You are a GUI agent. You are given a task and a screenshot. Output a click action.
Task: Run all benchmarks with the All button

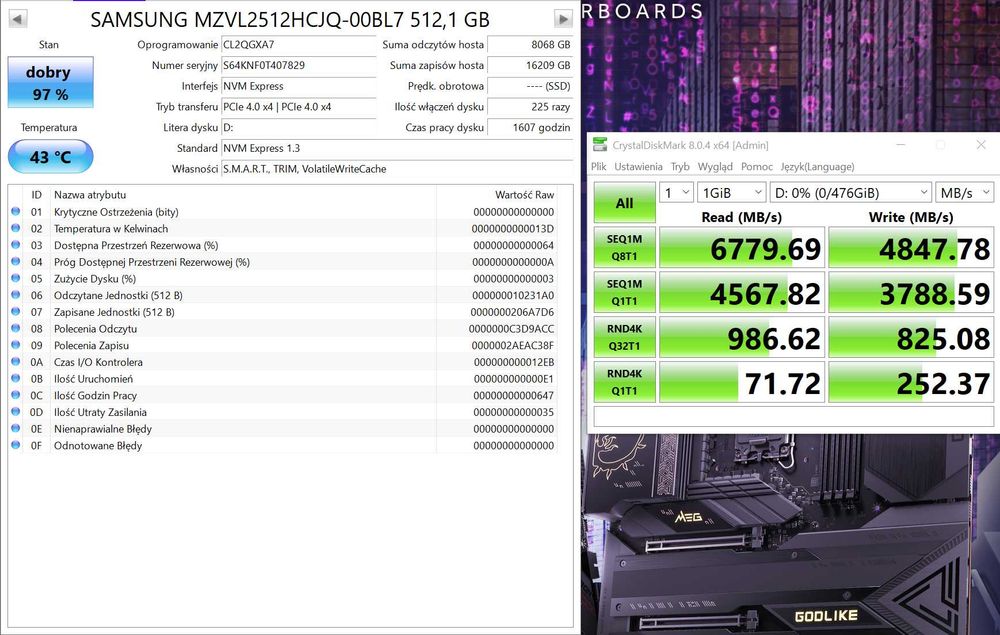click(x=624, y=203)
